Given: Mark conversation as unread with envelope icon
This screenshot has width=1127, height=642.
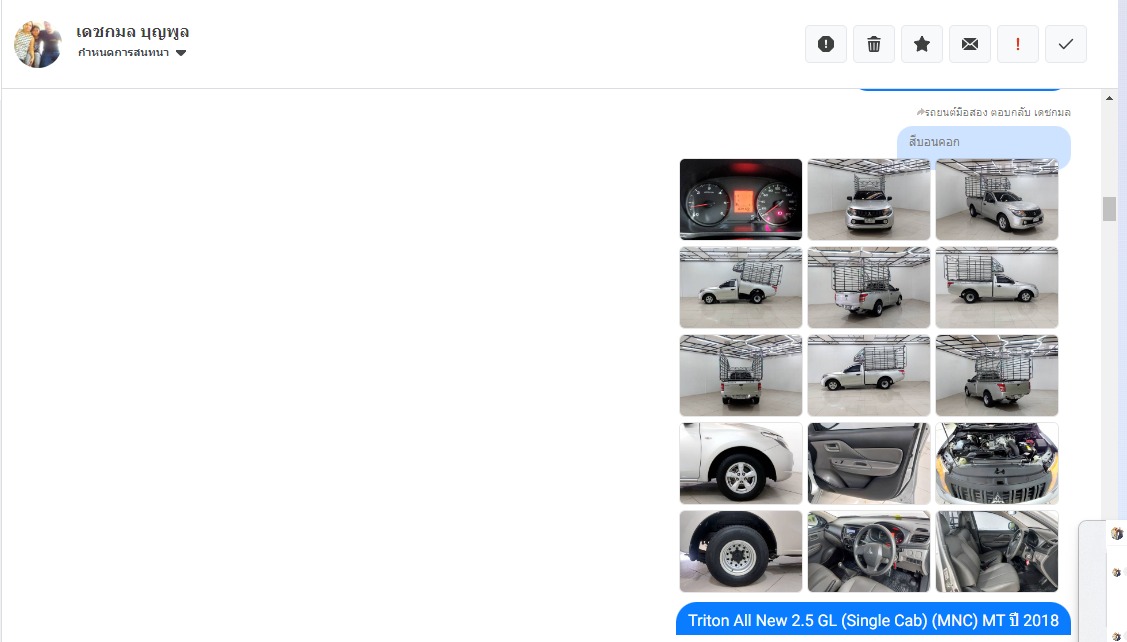Looking at the screenshot, I should tap(970, 44).
